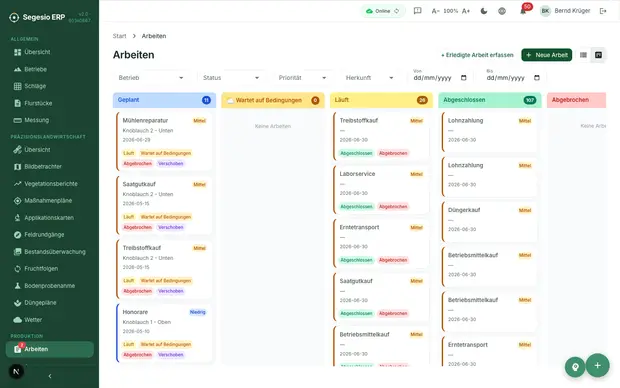This screenshot has height=388, width=620.
Task: Open the Betrieb filter dropdown
Action: [x=151, y=78]
